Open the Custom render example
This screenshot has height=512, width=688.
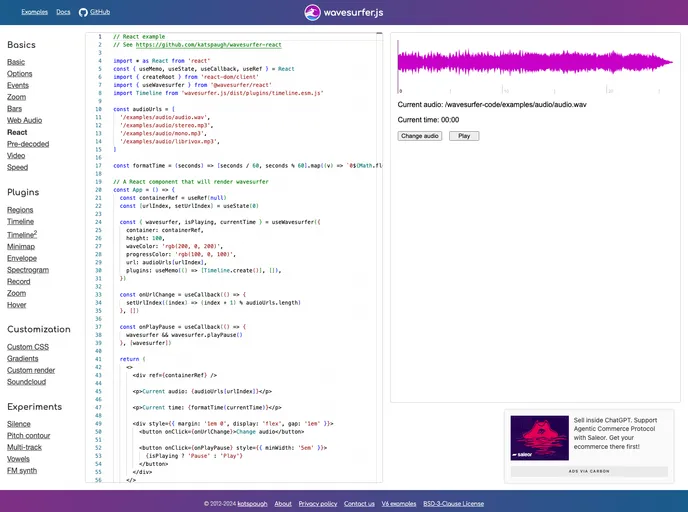31,370
